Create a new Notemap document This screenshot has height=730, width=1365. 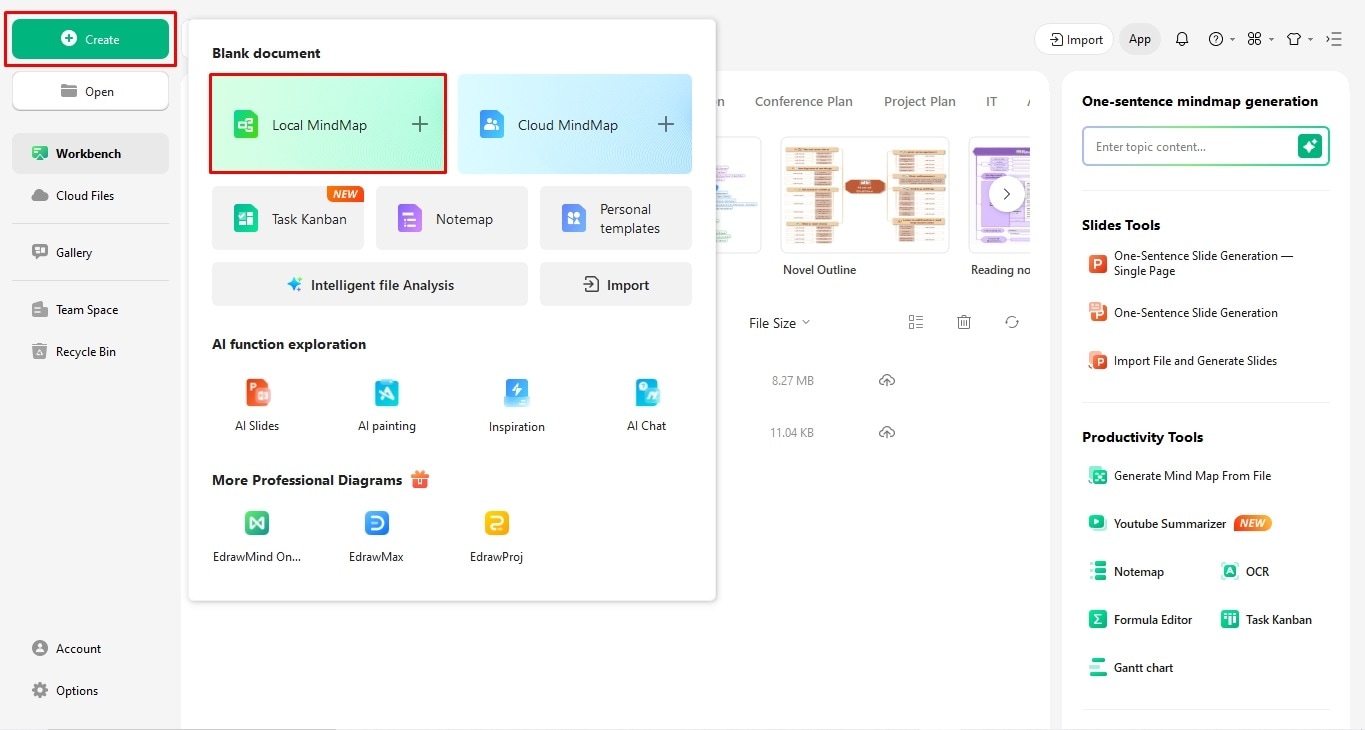(452, 218)
